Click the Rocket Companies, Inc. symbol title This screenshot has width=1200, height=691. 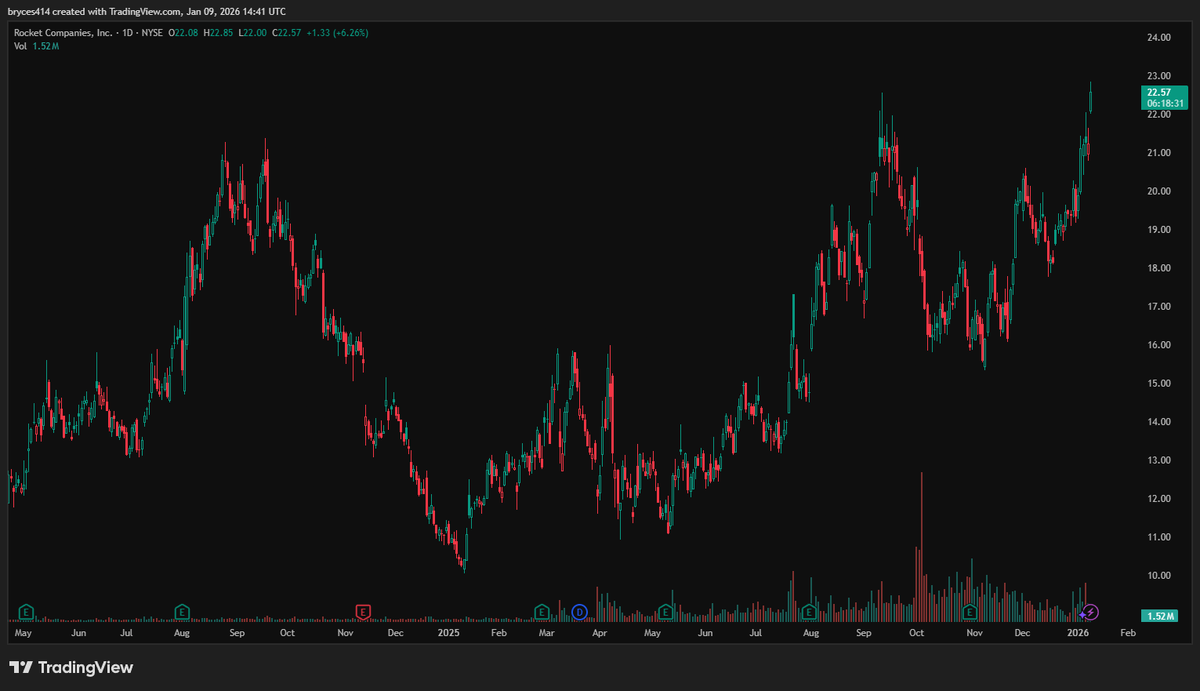click(x=61, y=33)
